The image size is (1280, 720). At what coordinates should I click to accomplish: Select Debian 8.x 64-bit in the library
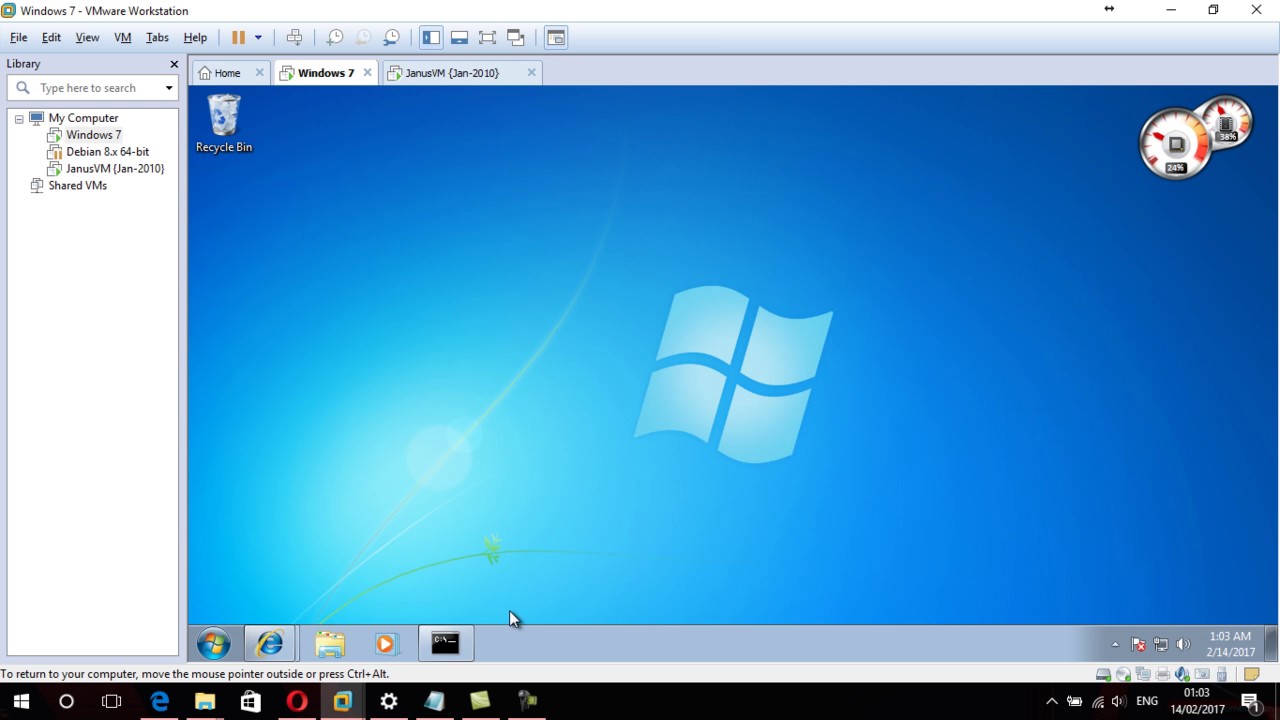click(107, 152)
